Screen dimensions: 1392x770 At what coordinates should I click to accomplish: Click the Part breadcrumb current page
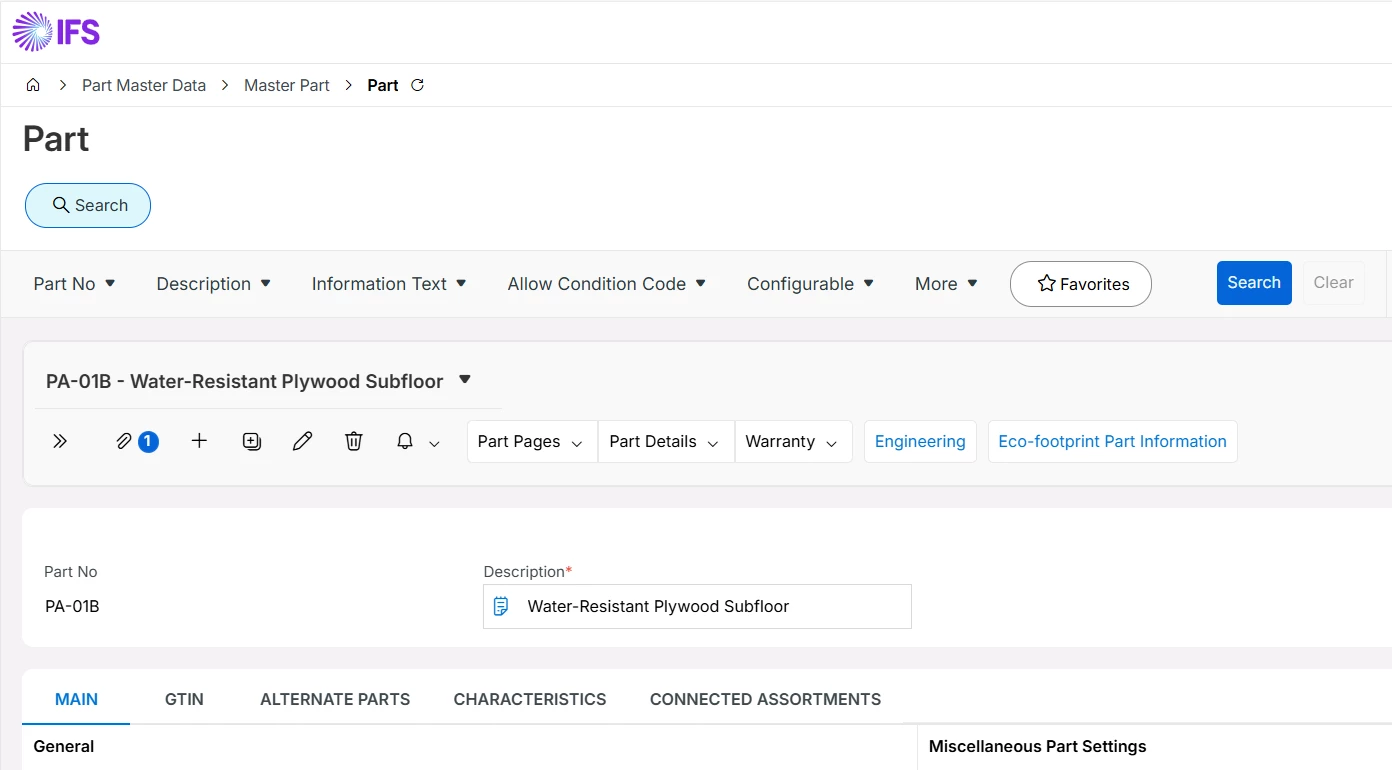[383, 85]
